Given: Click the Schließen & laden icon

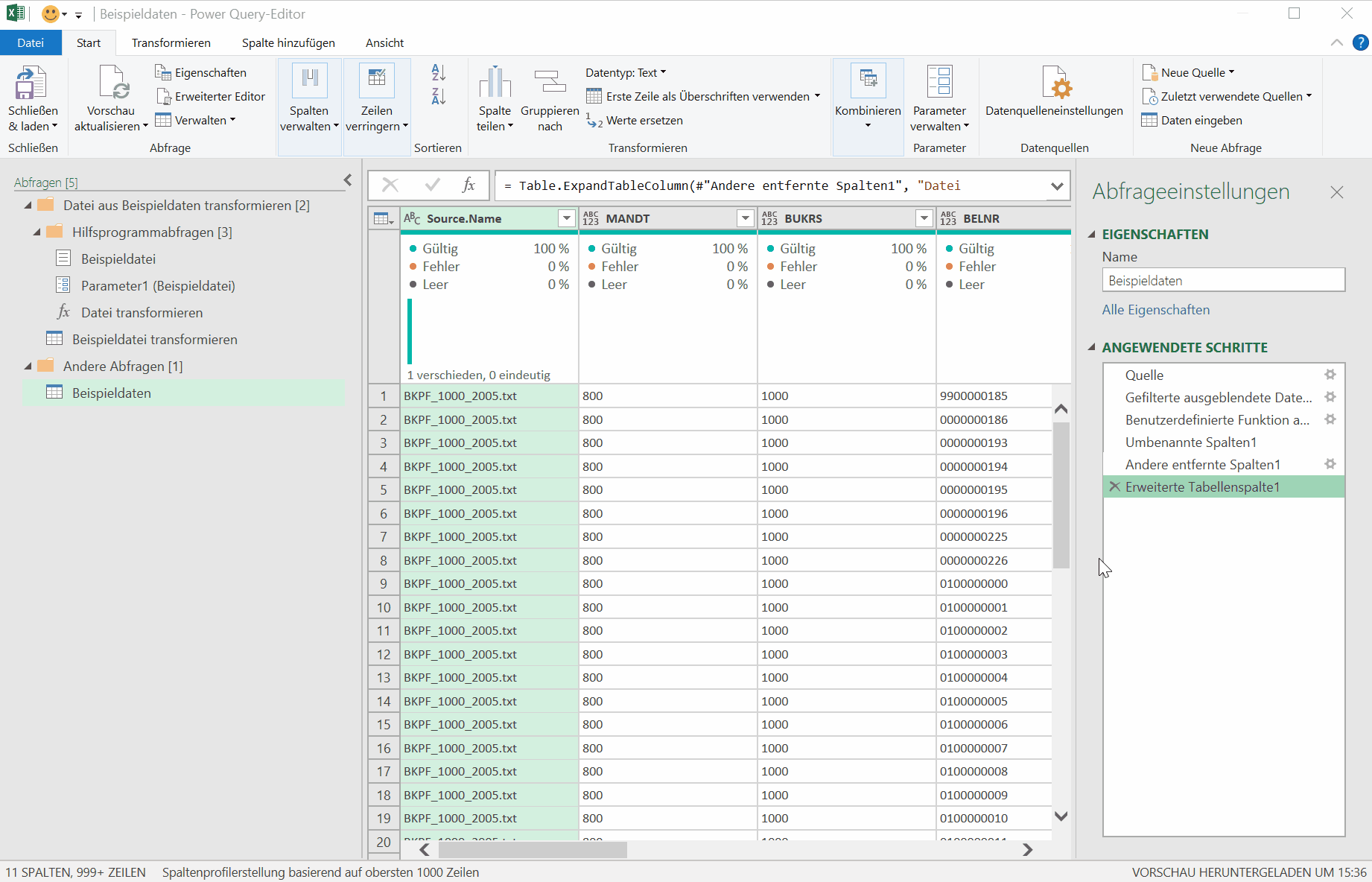Looking at the screenshot, I should [x=32, y=83].
